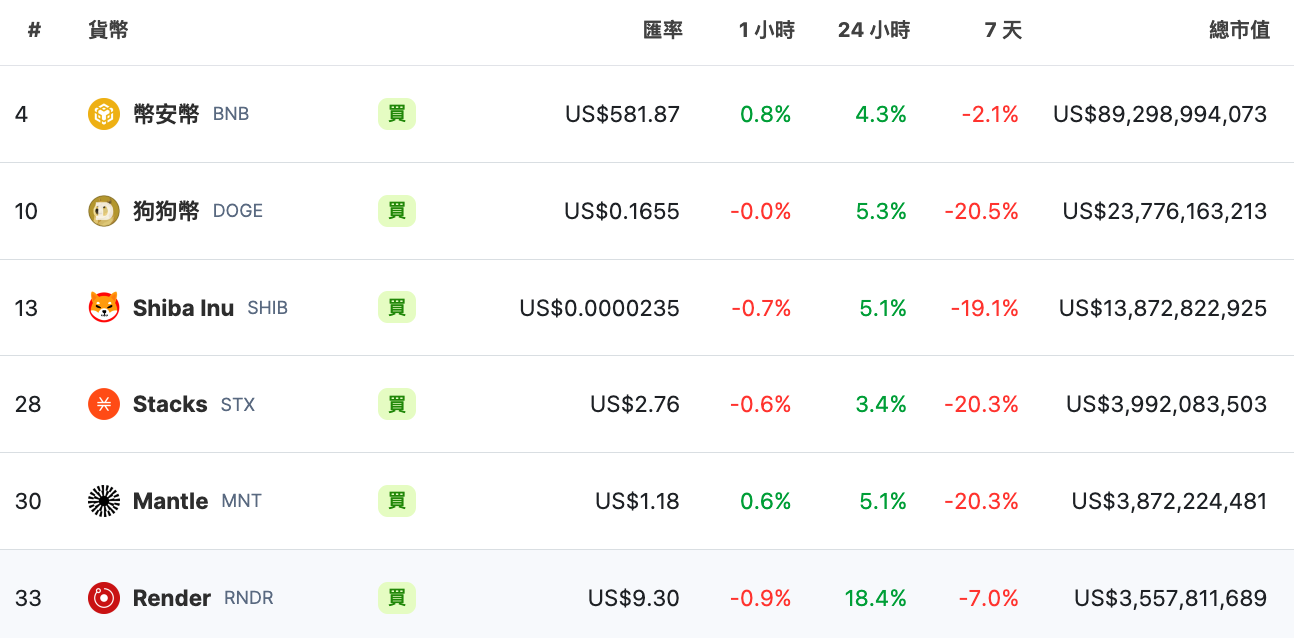
Task: Sort by the # rank column header
Action: point(34,30)
